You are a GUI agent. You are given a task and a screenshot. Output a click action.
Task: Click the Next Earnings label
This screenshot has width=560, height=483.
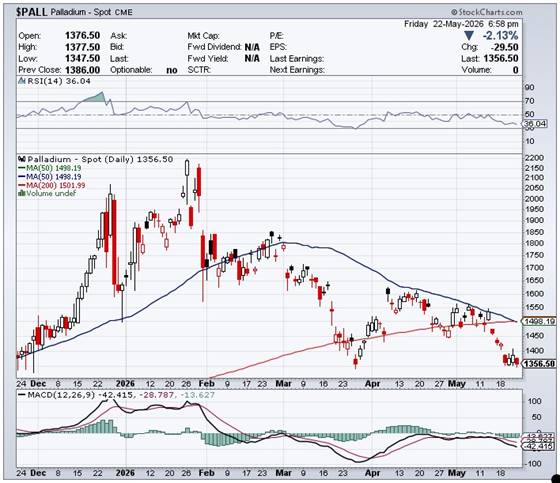click(x=297, y=70)
